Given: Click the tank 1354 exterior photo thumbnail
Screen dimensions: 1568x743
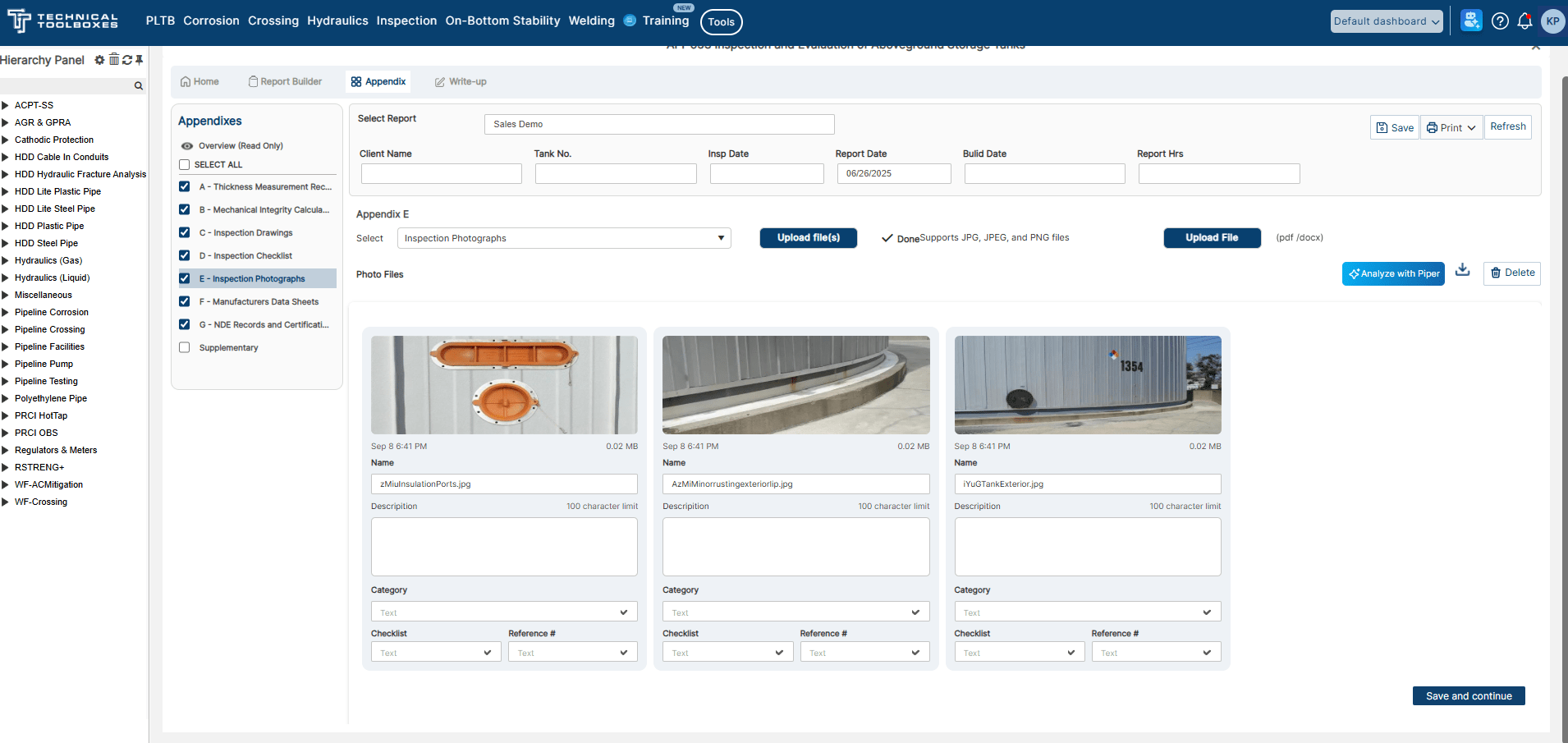Looking at the screenshot, I should (x=1087, y=385).
